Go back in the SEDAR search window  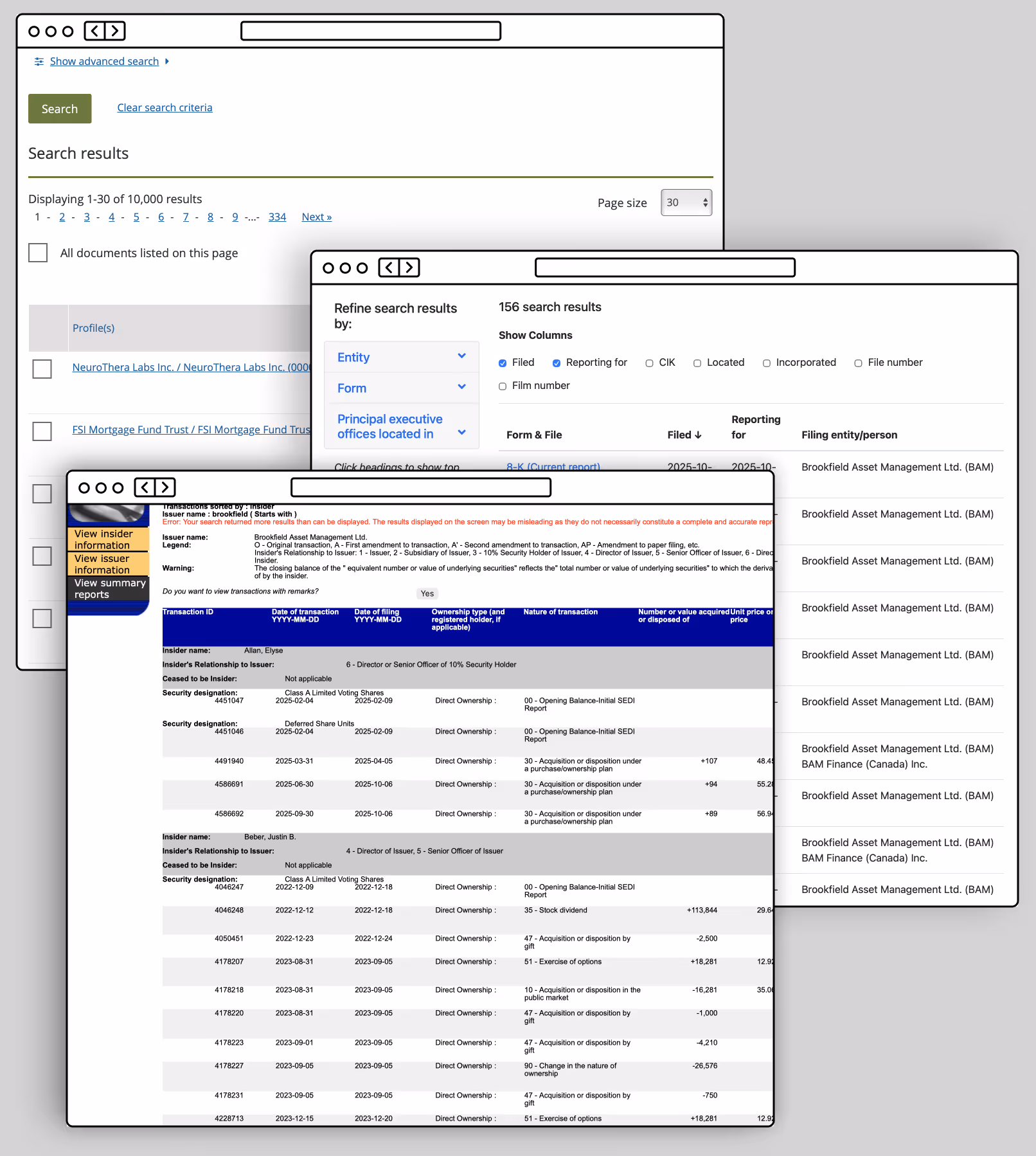tap(95, 31)
